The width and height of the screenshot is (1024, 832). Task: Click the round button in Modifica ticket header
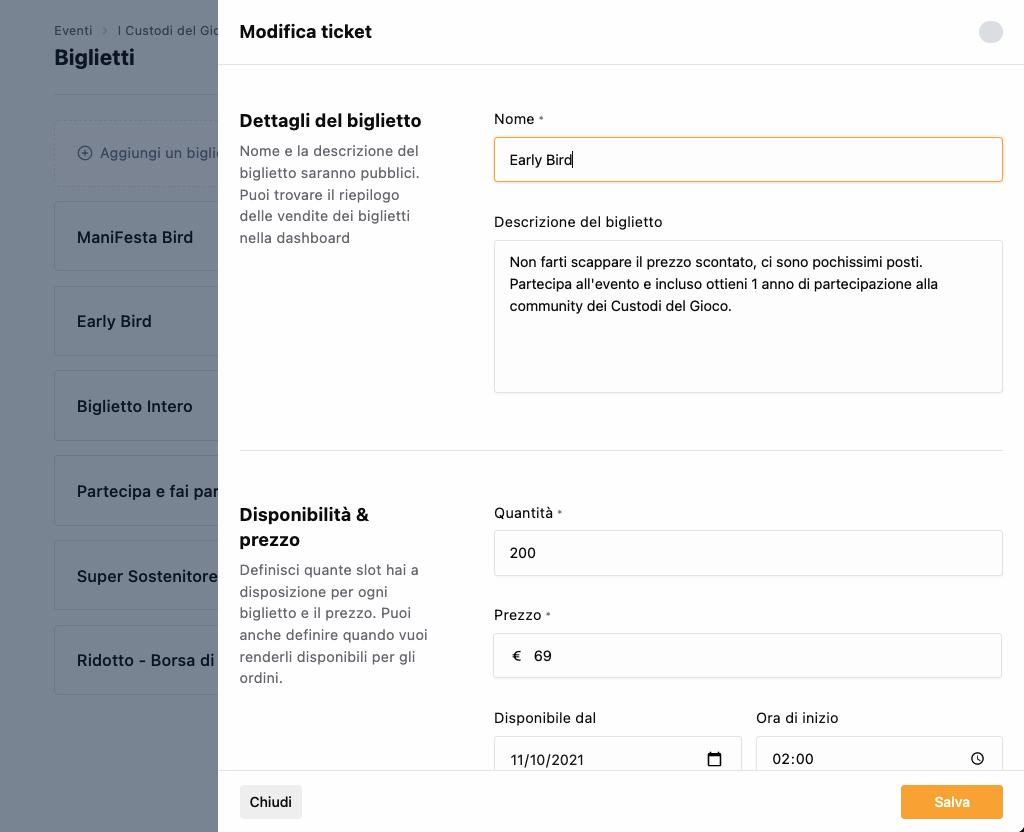pos(990,31)
